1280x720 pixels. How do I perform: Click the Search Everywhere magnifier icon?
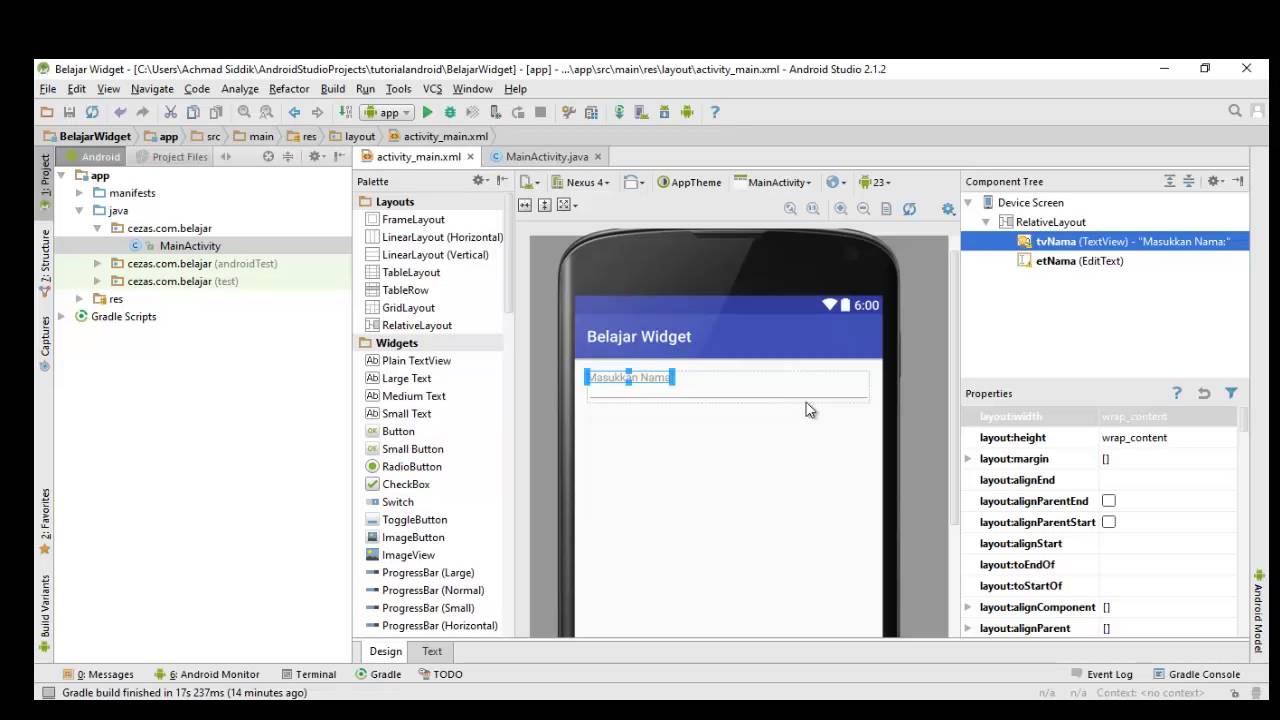click(1235, 111)
